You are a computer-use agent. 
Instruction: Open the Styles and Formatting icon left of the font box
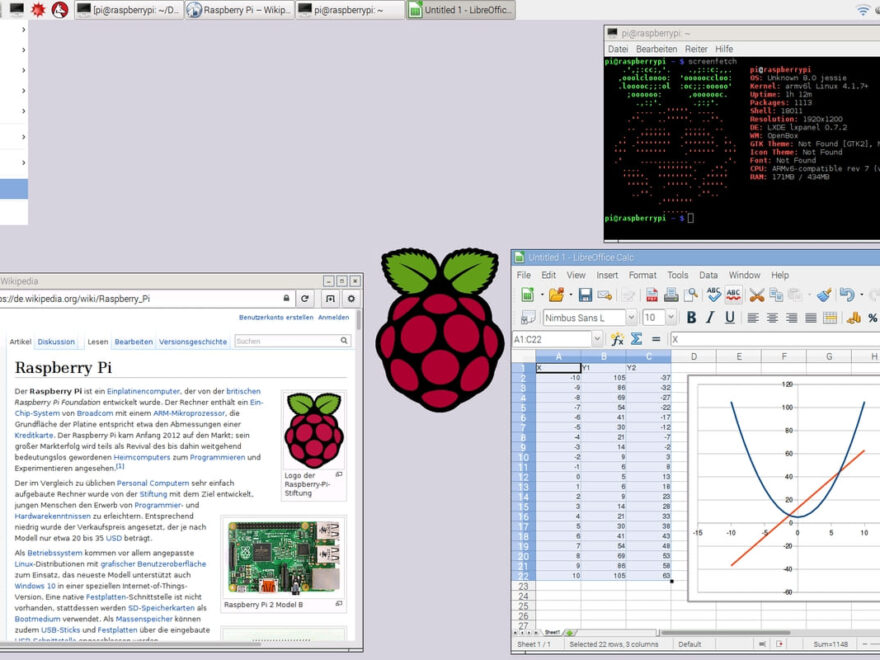click(528, 318)
